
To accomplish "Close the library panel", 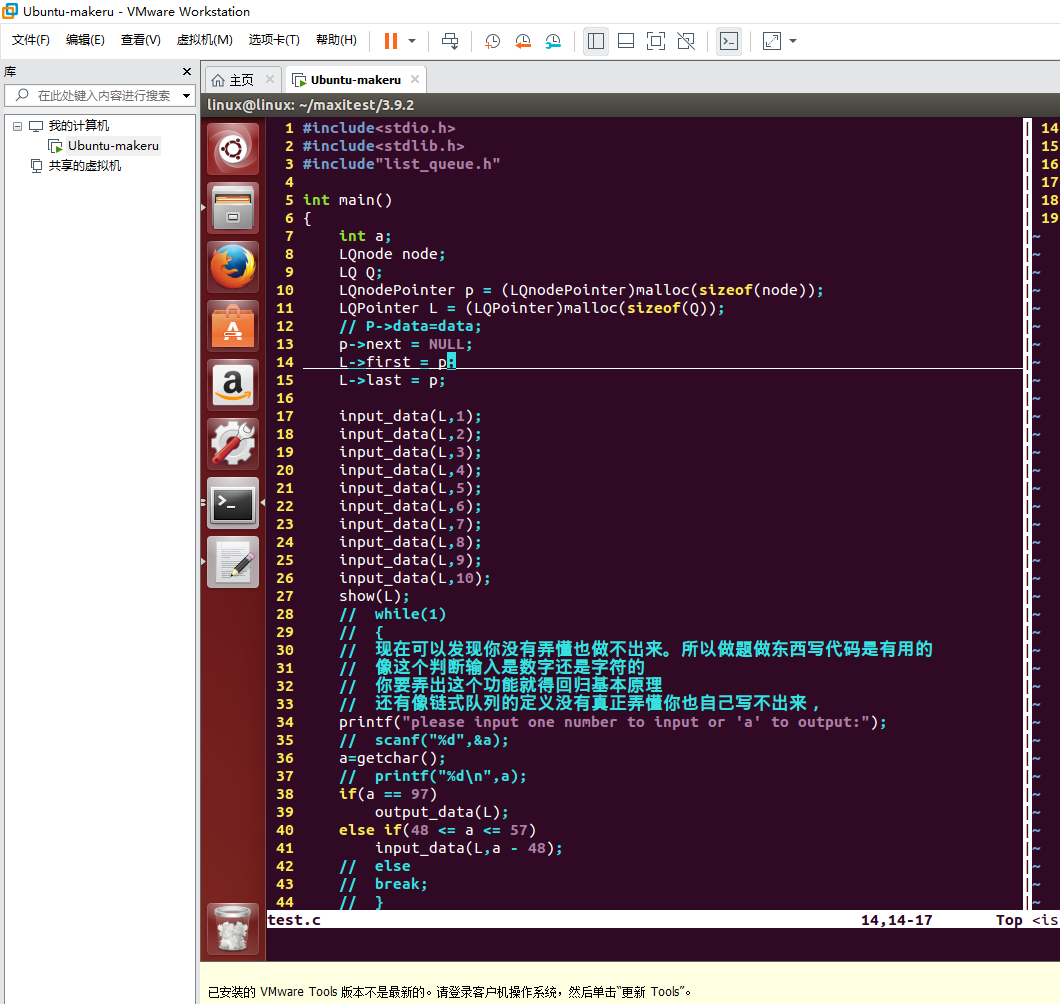I will [x=187, y=72].
